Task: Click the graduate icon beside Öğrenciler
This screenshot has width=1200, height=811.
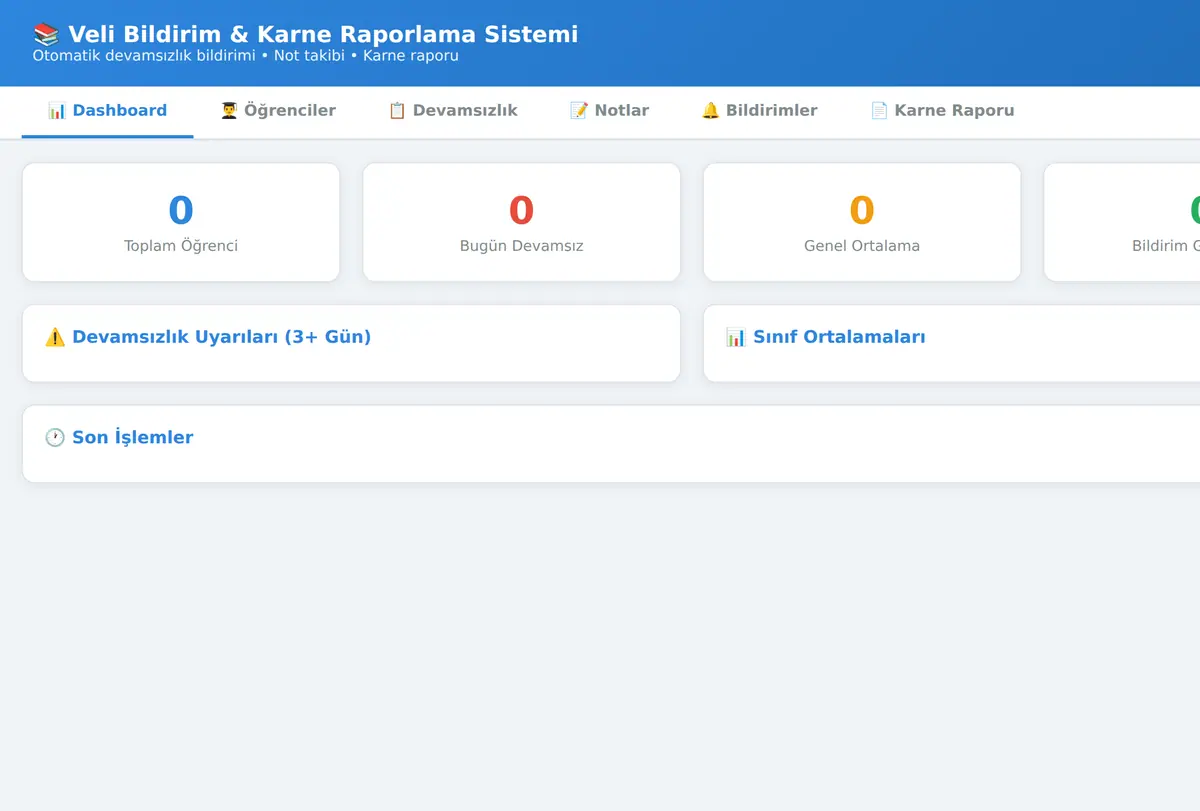Action: pyautogui.click(x=229, y=111)
